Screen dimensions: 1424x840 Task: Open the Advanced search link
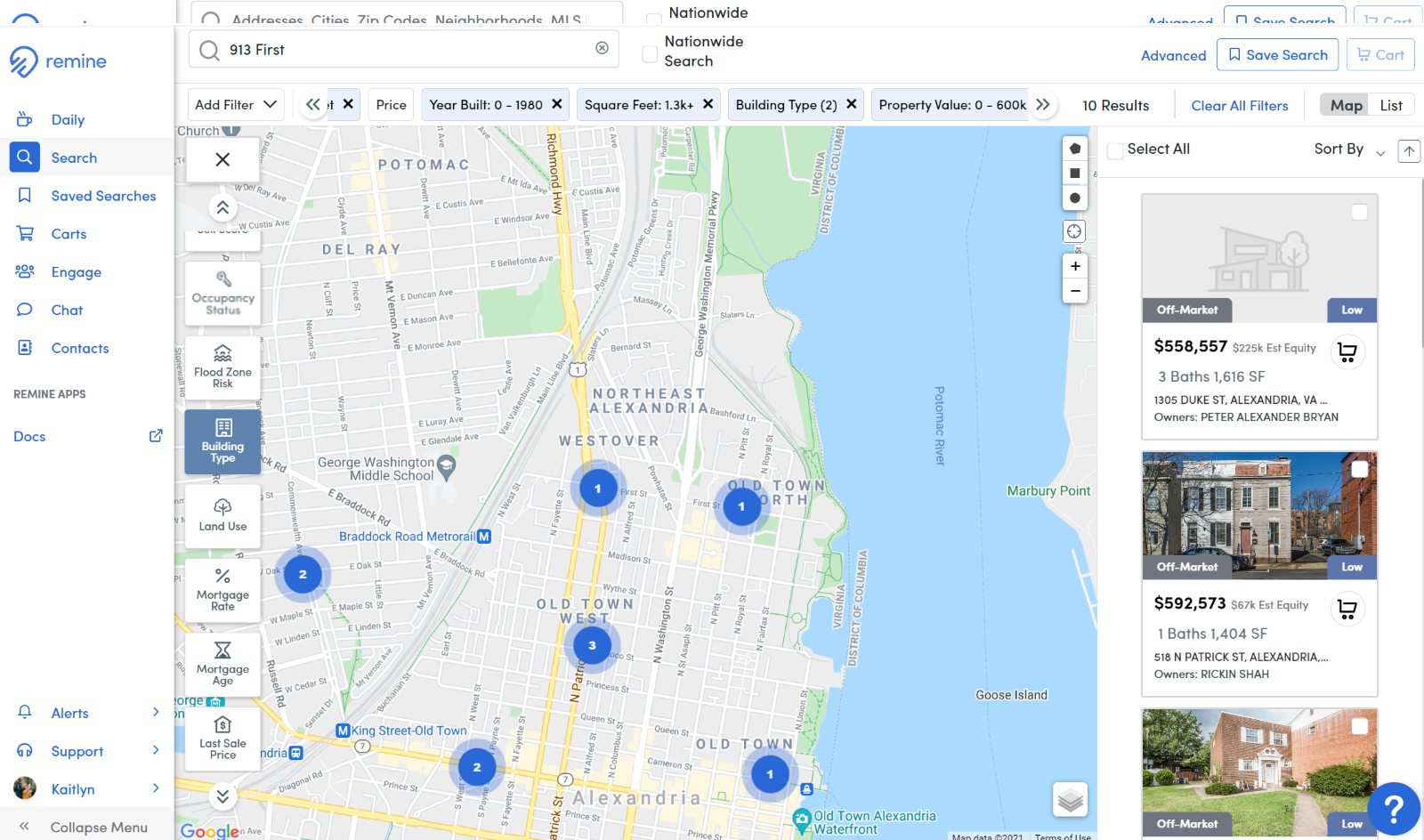(x=1173, y=55)
